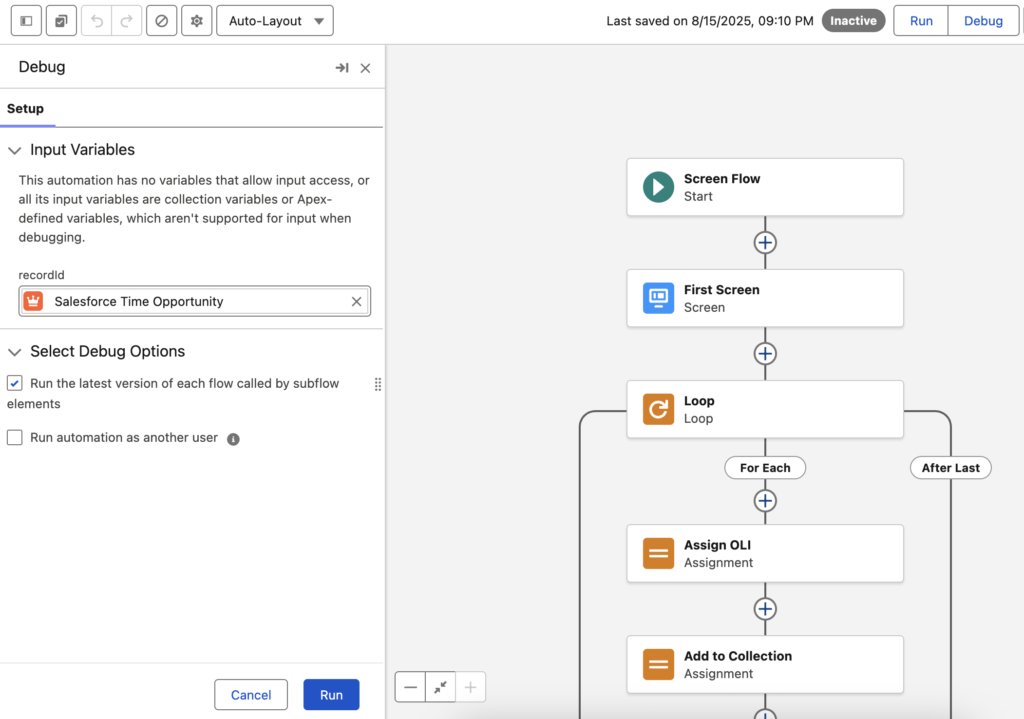The height and width of the screenshot is (719, 1024).
Task: Open the Auto-Layout dropdown
Action: pyautogui.click(x=275, y=21)
